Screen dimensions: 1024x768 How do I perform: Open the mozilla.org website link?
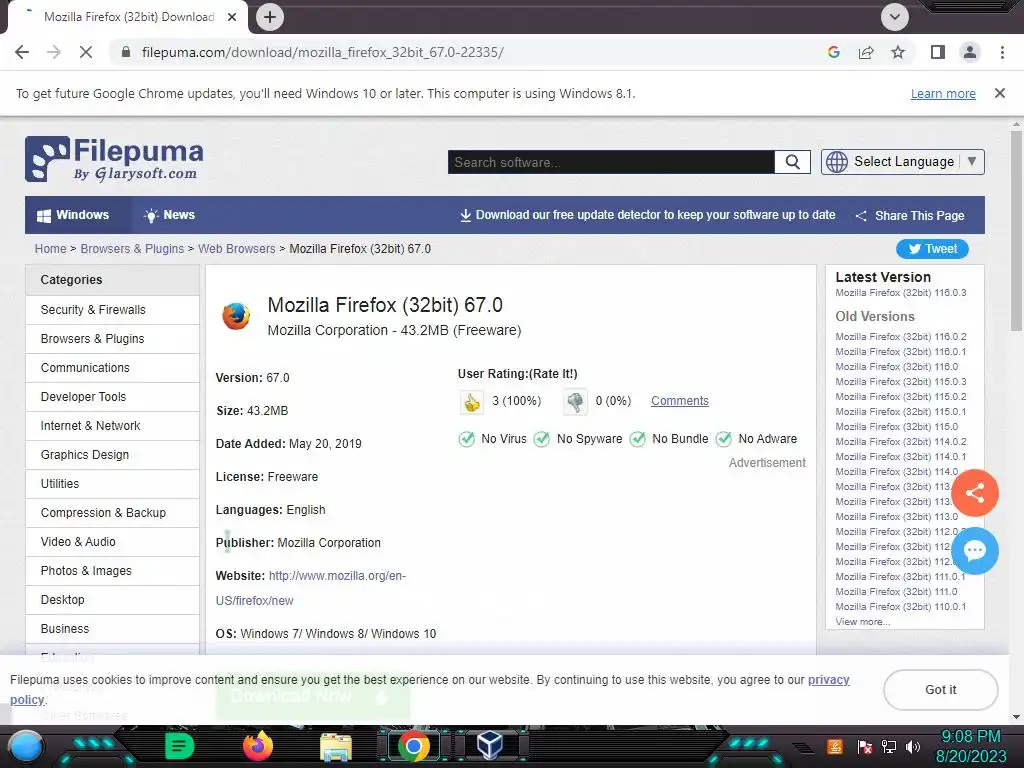310,588
